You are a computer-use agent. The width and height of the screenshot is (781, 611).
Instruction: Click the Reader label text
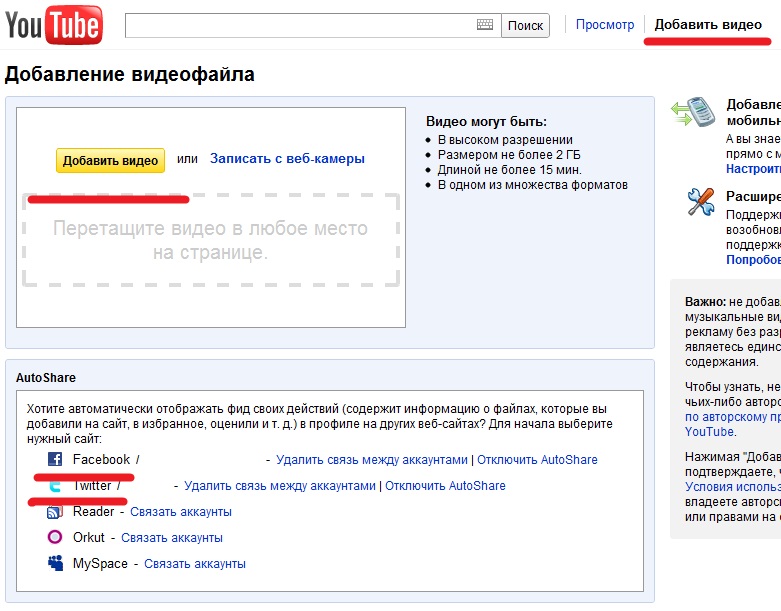point(94,512)
